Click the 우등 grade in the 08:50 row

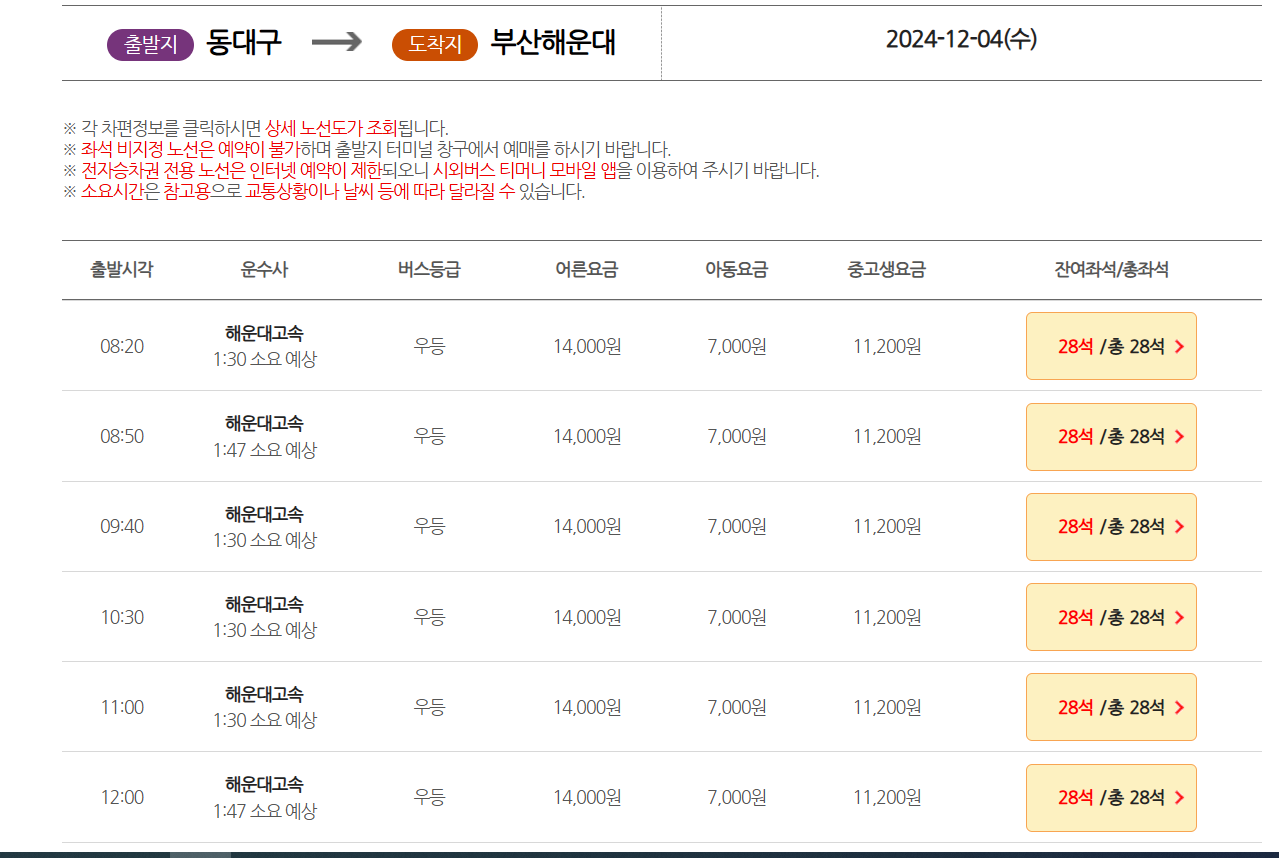click(429, 436)
